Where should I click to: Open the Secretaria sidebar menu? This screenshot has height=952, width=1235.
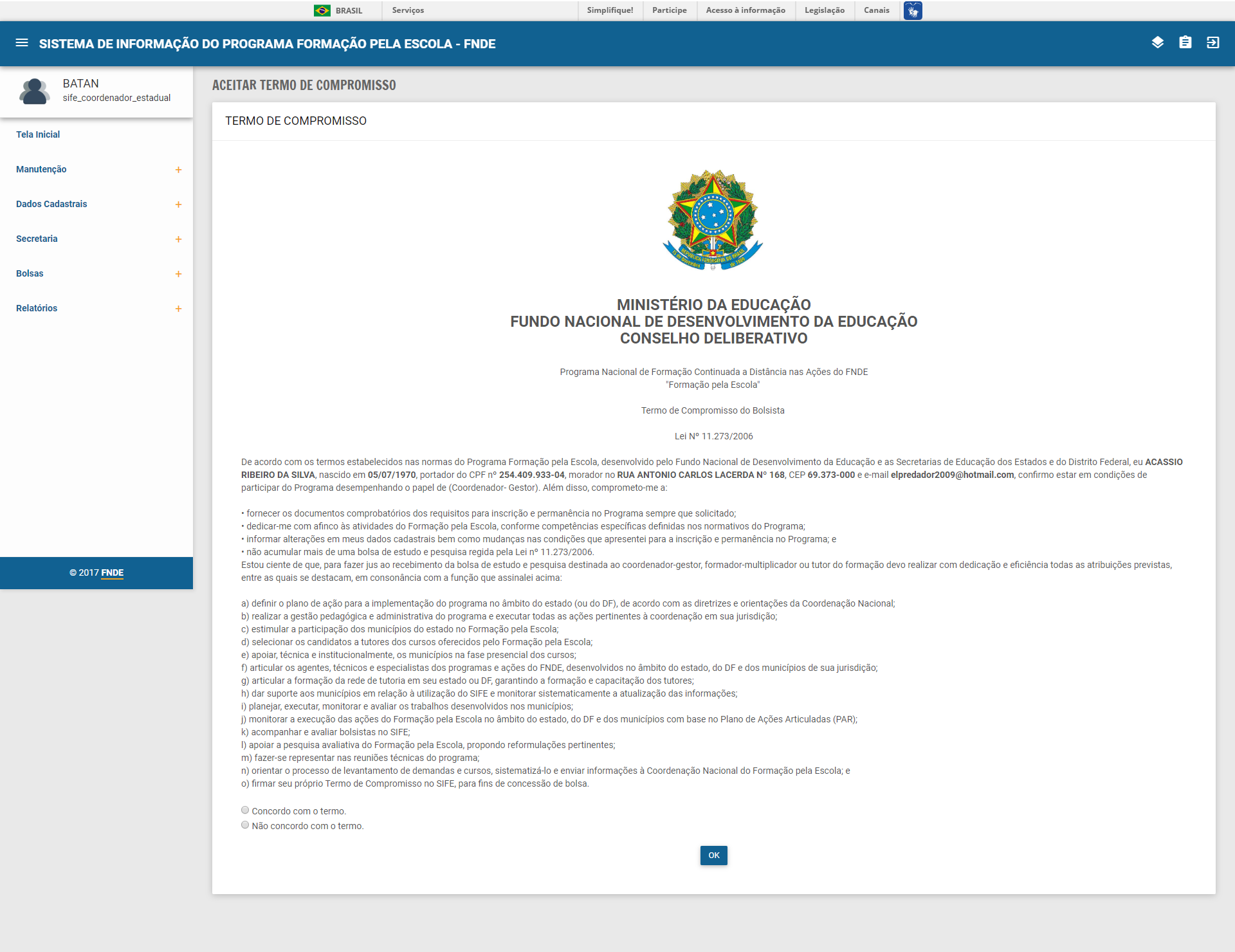point(37,239)
